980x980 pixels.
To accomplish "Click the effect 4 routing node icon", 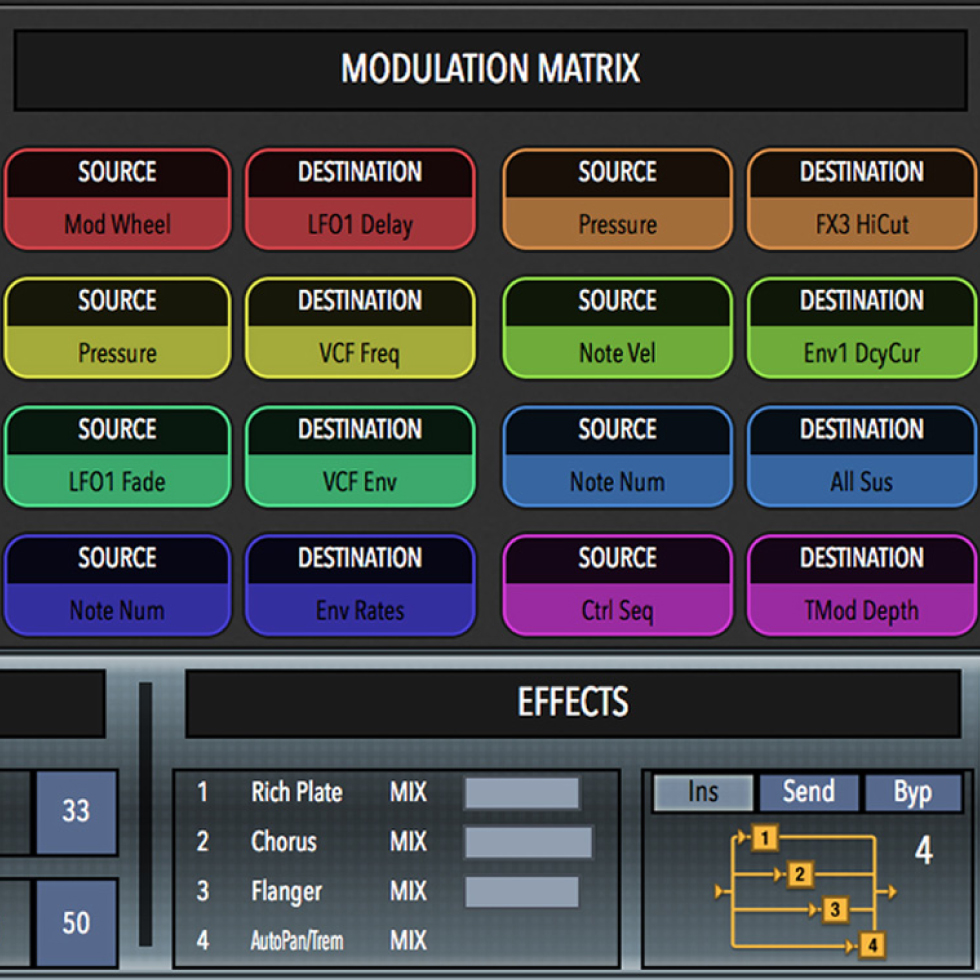I will pyautogui.click(x=872, y=945).
